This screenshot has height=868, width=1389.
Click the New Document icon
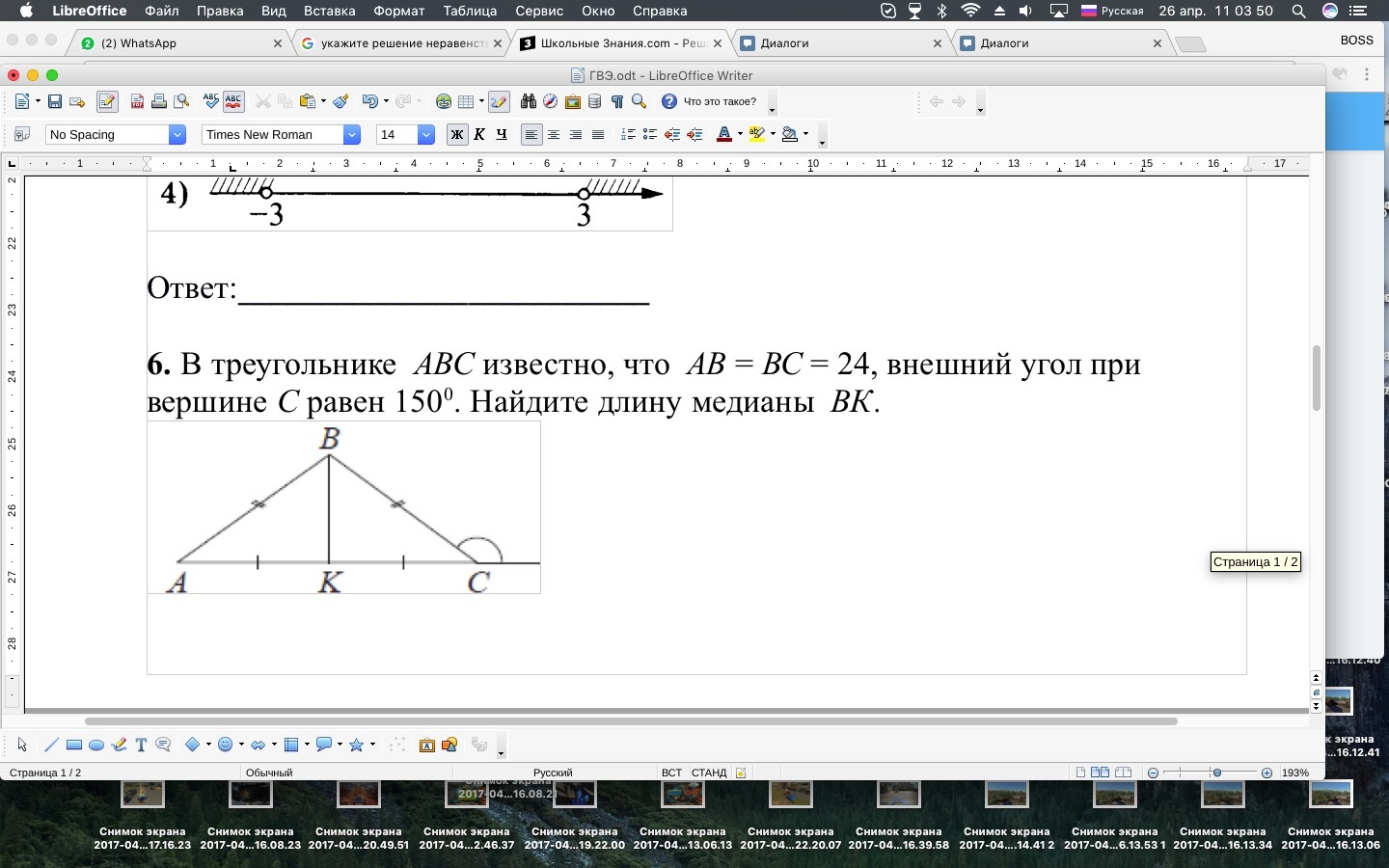point(21,101)
